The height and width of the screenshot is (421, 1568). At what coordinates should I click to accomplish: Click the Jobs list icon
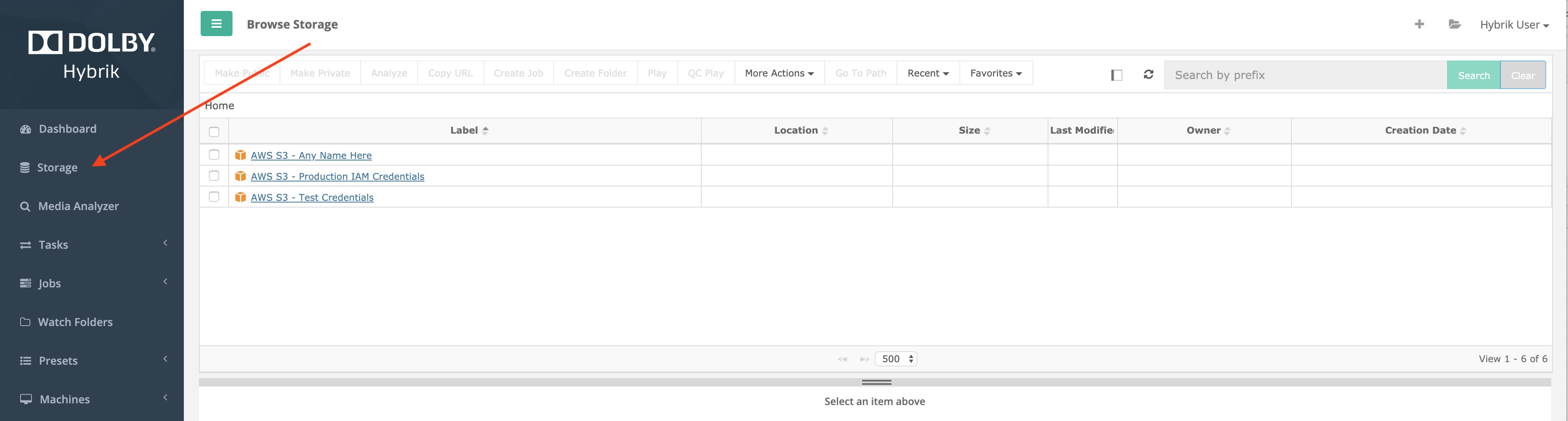coord(26,283)
